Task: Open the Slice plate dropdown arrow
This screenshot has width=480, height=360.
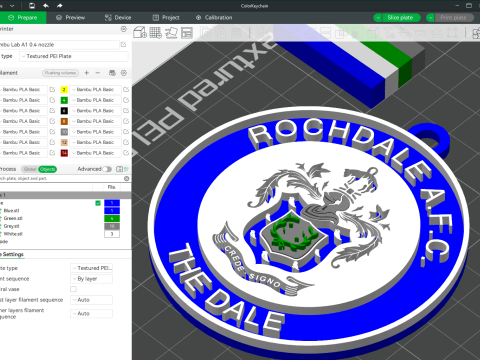Action: click(x=378, y=18)
